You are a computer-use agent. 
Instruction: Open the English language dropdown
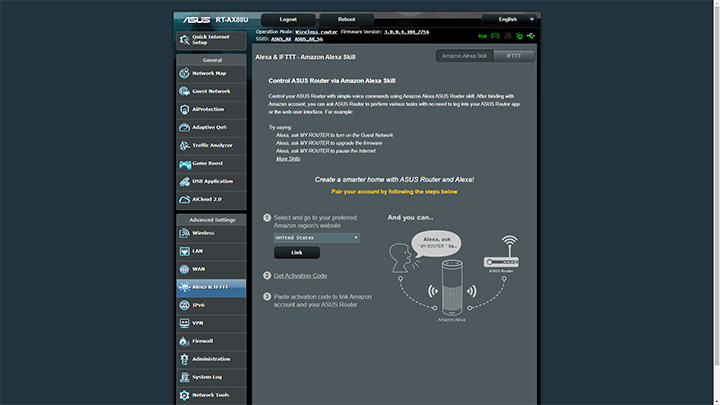[x=509, y=19]
